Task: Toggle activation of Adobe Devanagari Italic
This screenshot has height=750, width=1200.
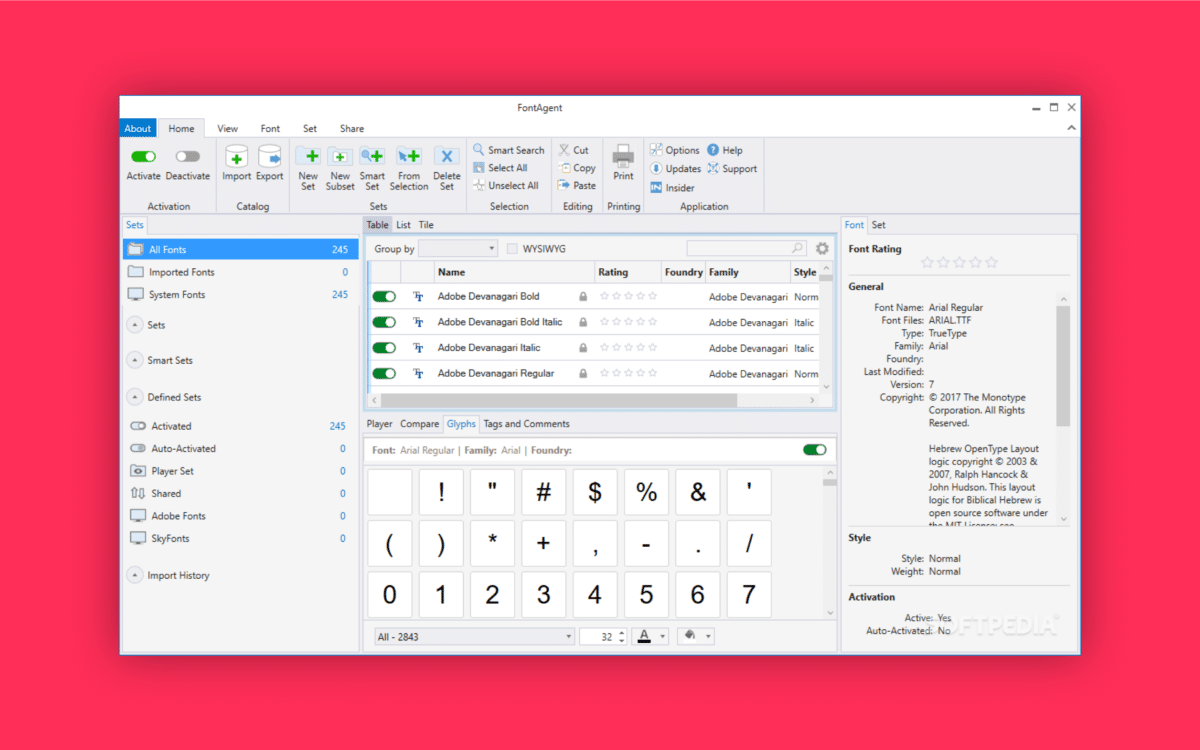Action: pos(384,348)
